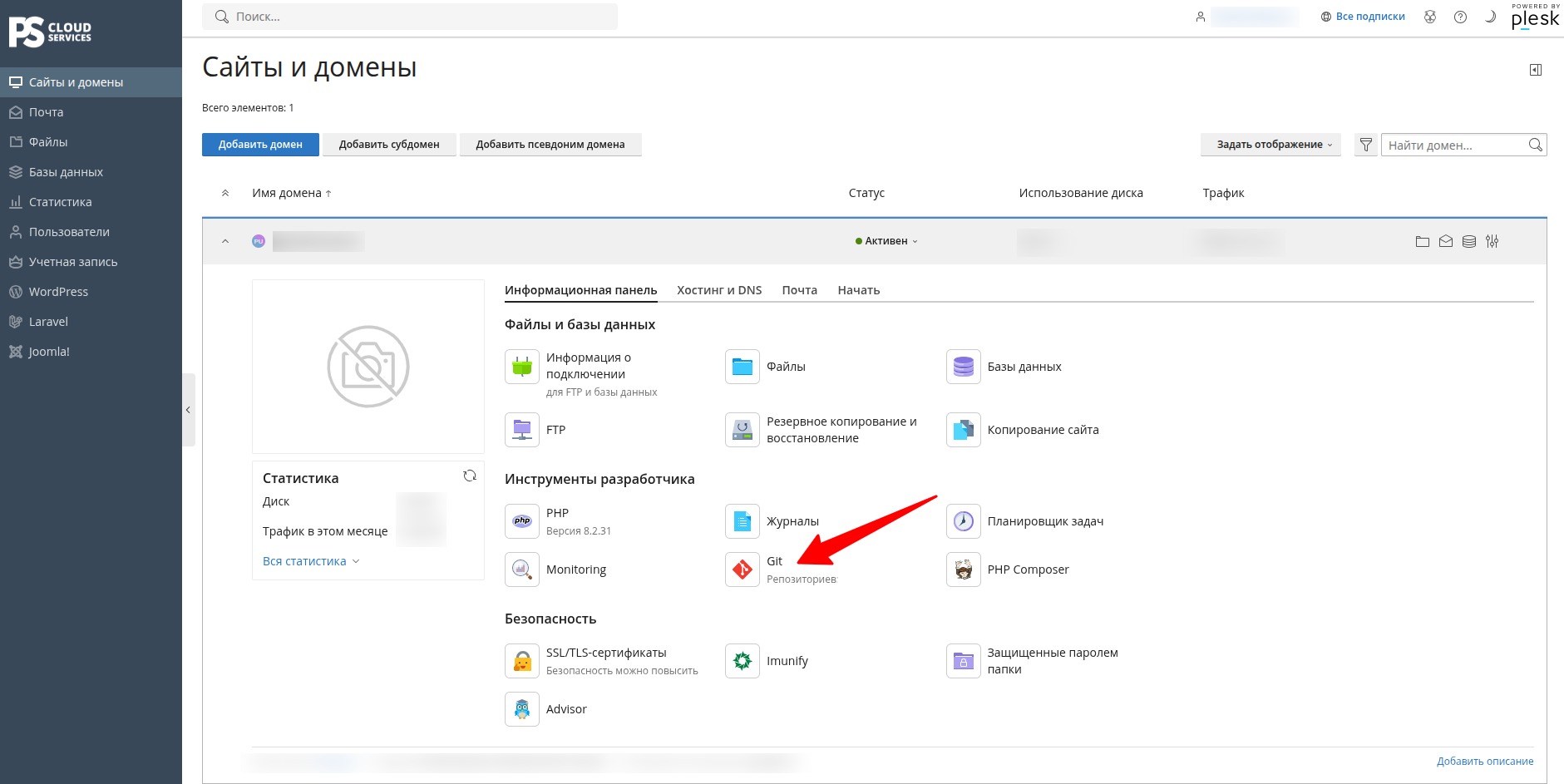1564x784 pixels.
Task: Open Laravel in sidebar
Action: pos(91,322)
